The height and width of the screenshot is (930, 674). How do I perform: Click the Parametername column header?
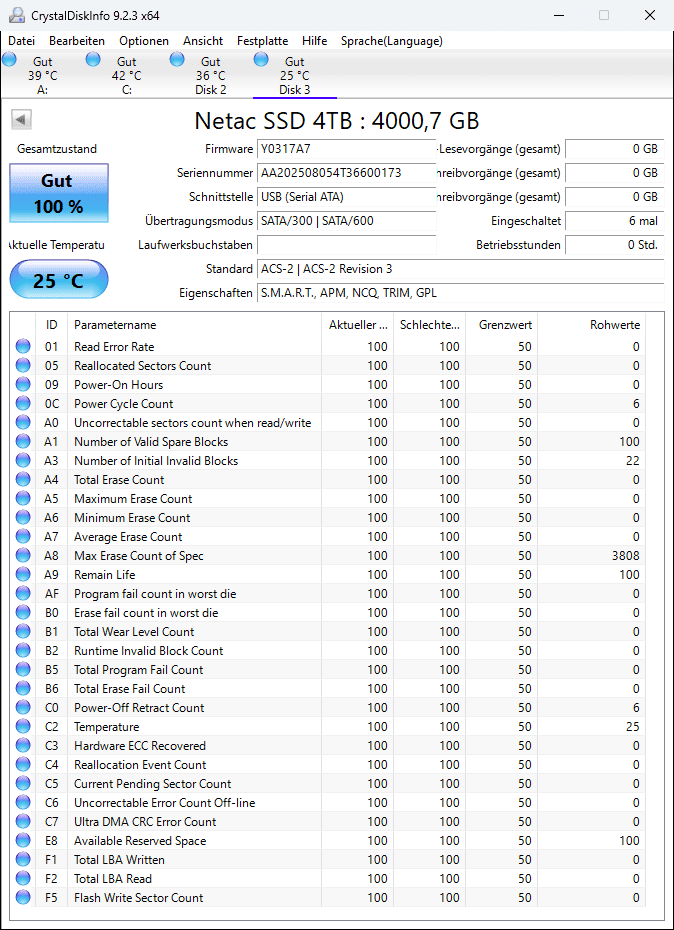195,325
